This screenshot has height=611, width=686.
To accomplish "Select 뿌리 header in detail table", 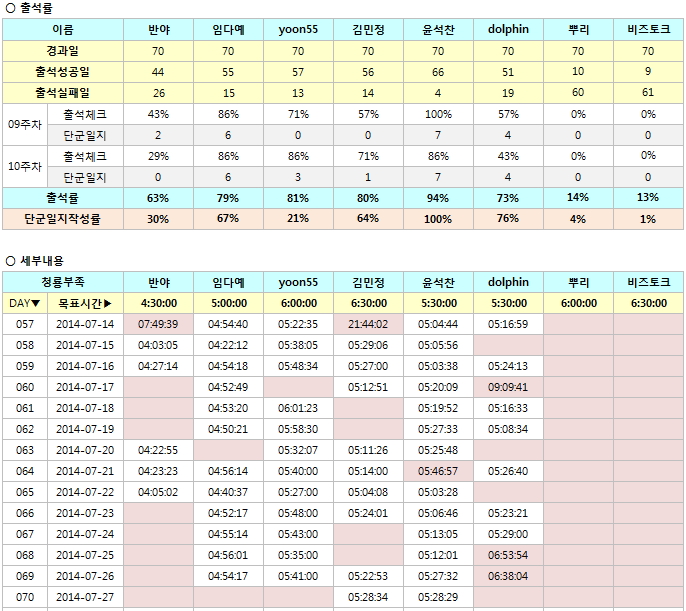I will pos(578,282).
